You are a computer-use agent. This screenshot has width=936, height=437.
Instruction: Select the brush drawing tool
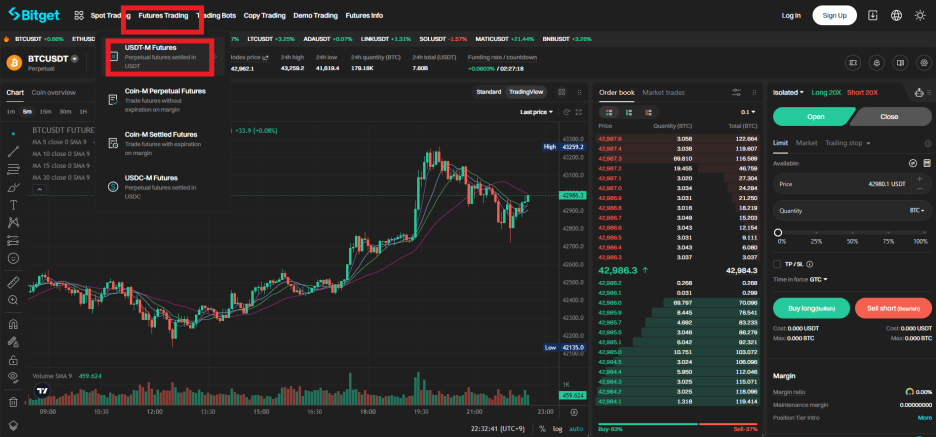tap(13, 187)
